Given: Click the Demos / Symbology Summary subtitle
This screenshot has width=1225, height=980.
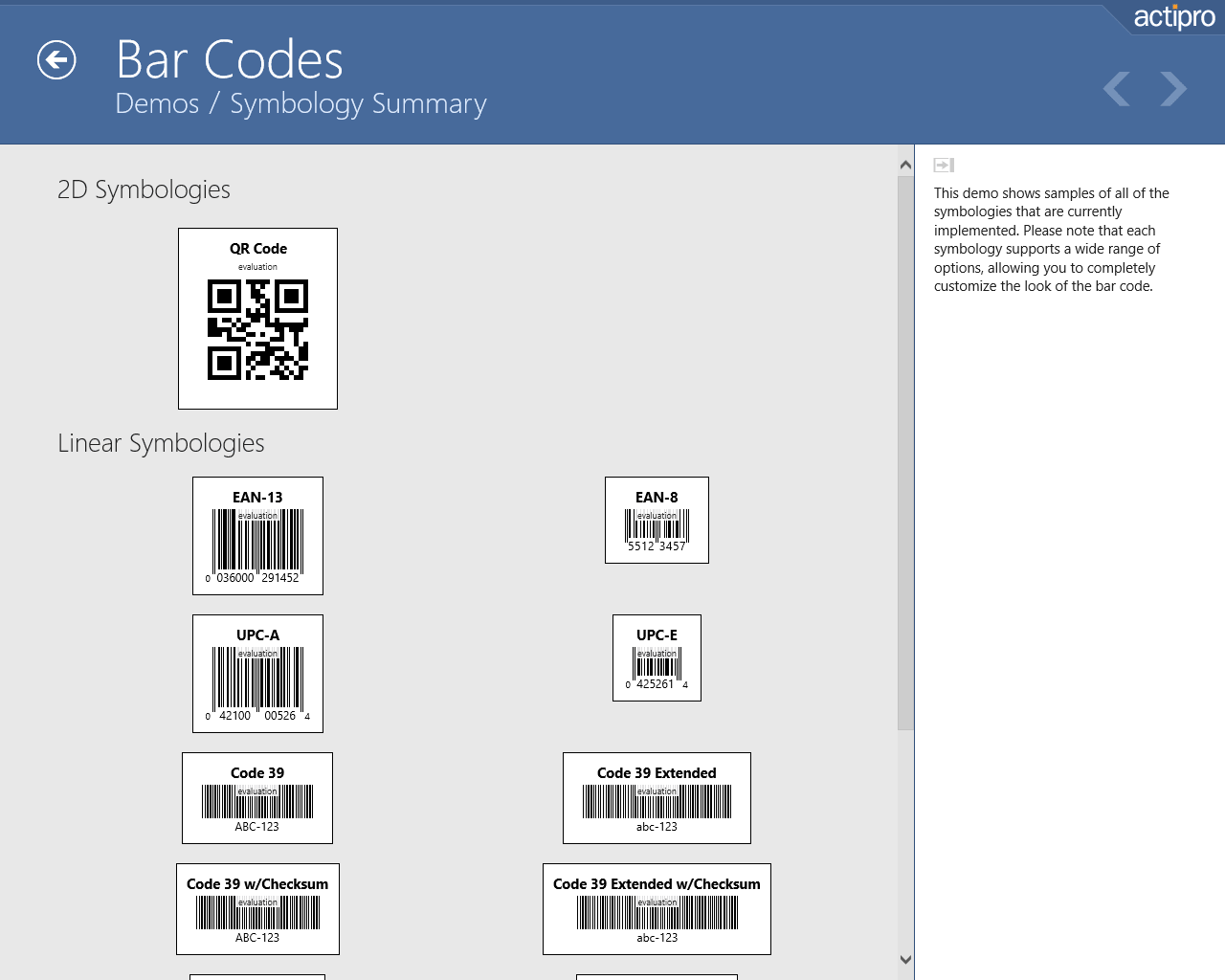Looking at the screenshot, I should pos(301,103).
